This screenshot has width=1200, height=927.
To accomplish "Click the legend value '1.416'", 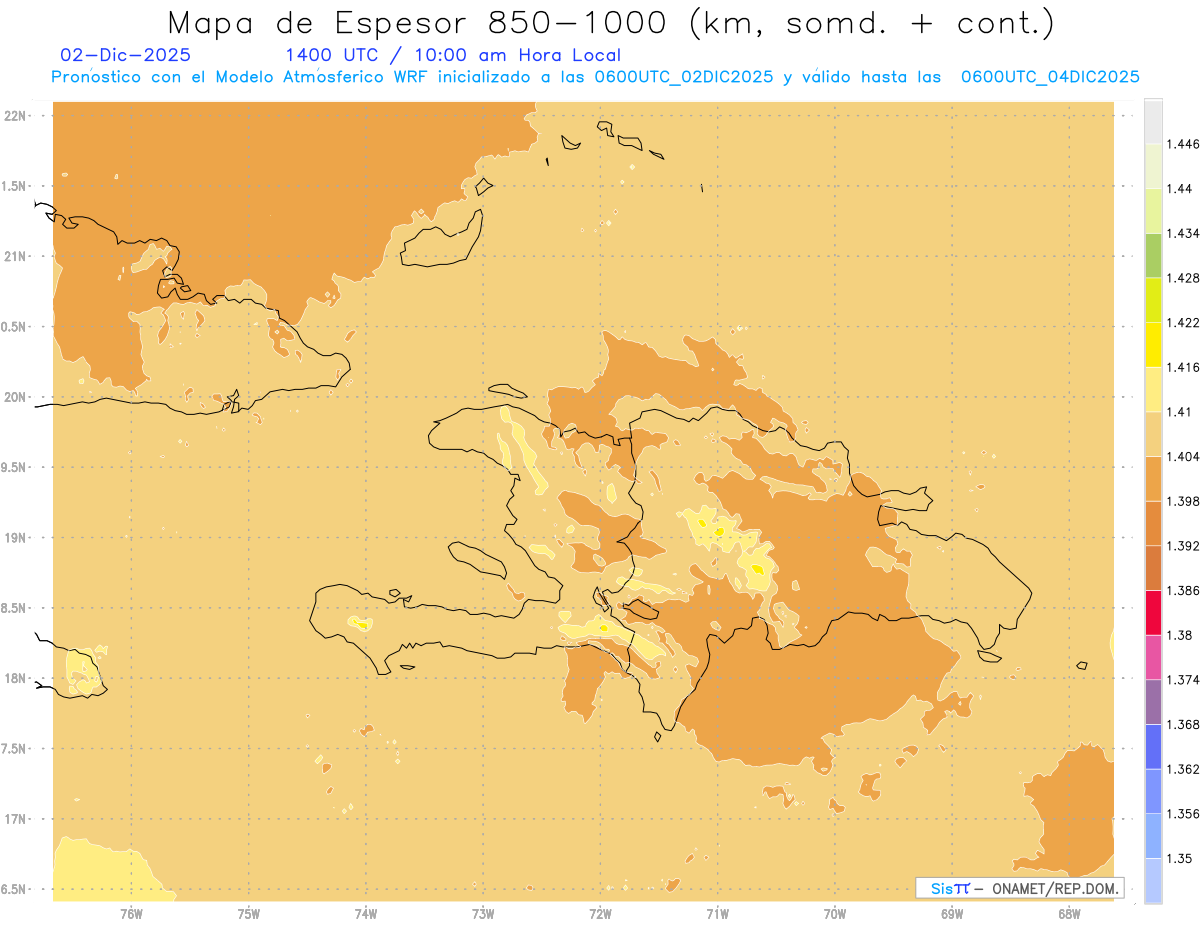I will tap(1183, 367).
